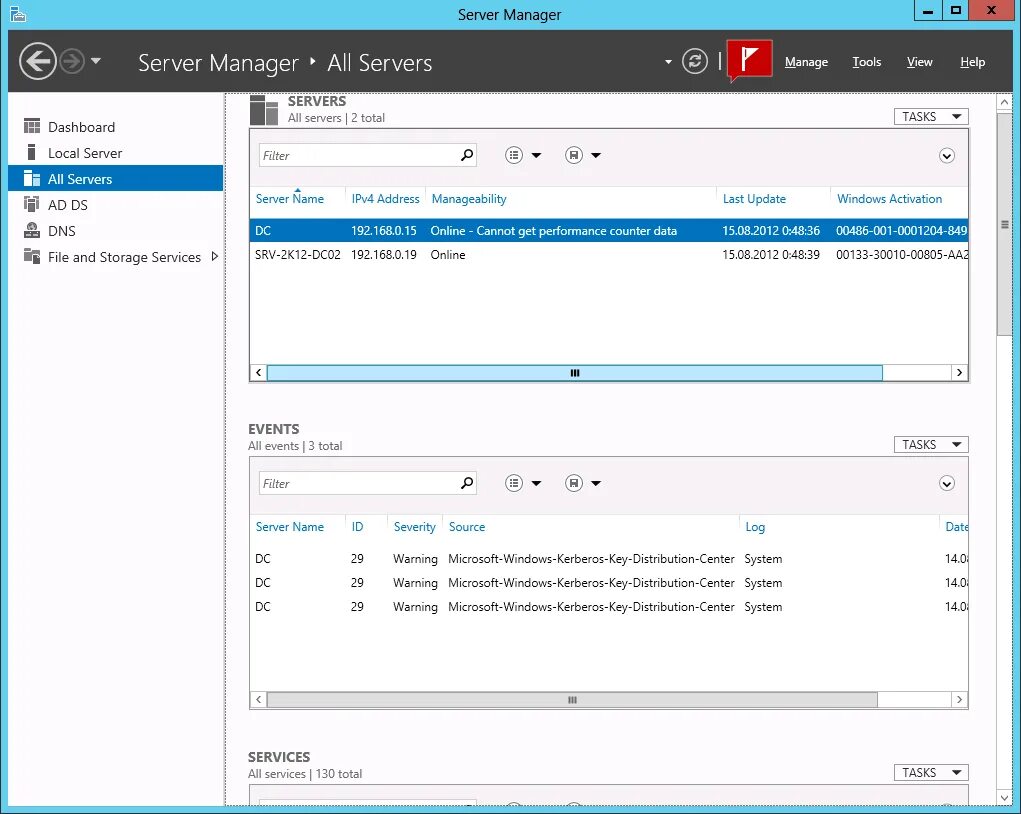Click the back navigation arrow

38,62
